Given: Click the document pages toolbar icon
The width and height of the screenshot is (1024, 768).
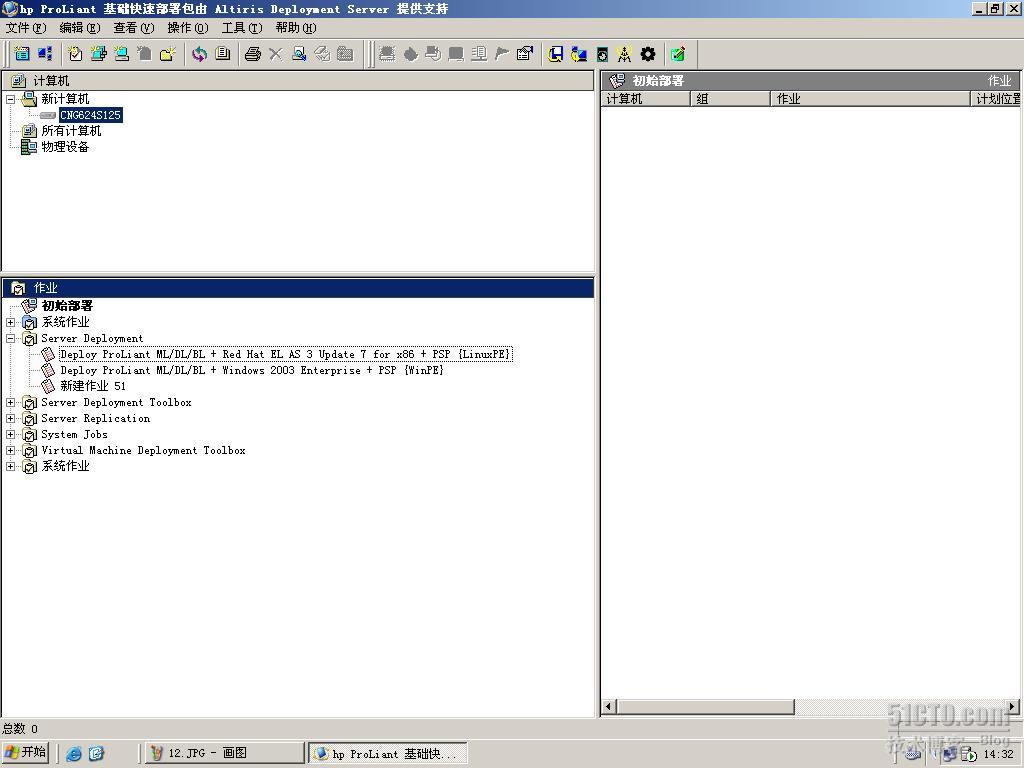Looking at the screenshot, I should [x=223, y=54].
